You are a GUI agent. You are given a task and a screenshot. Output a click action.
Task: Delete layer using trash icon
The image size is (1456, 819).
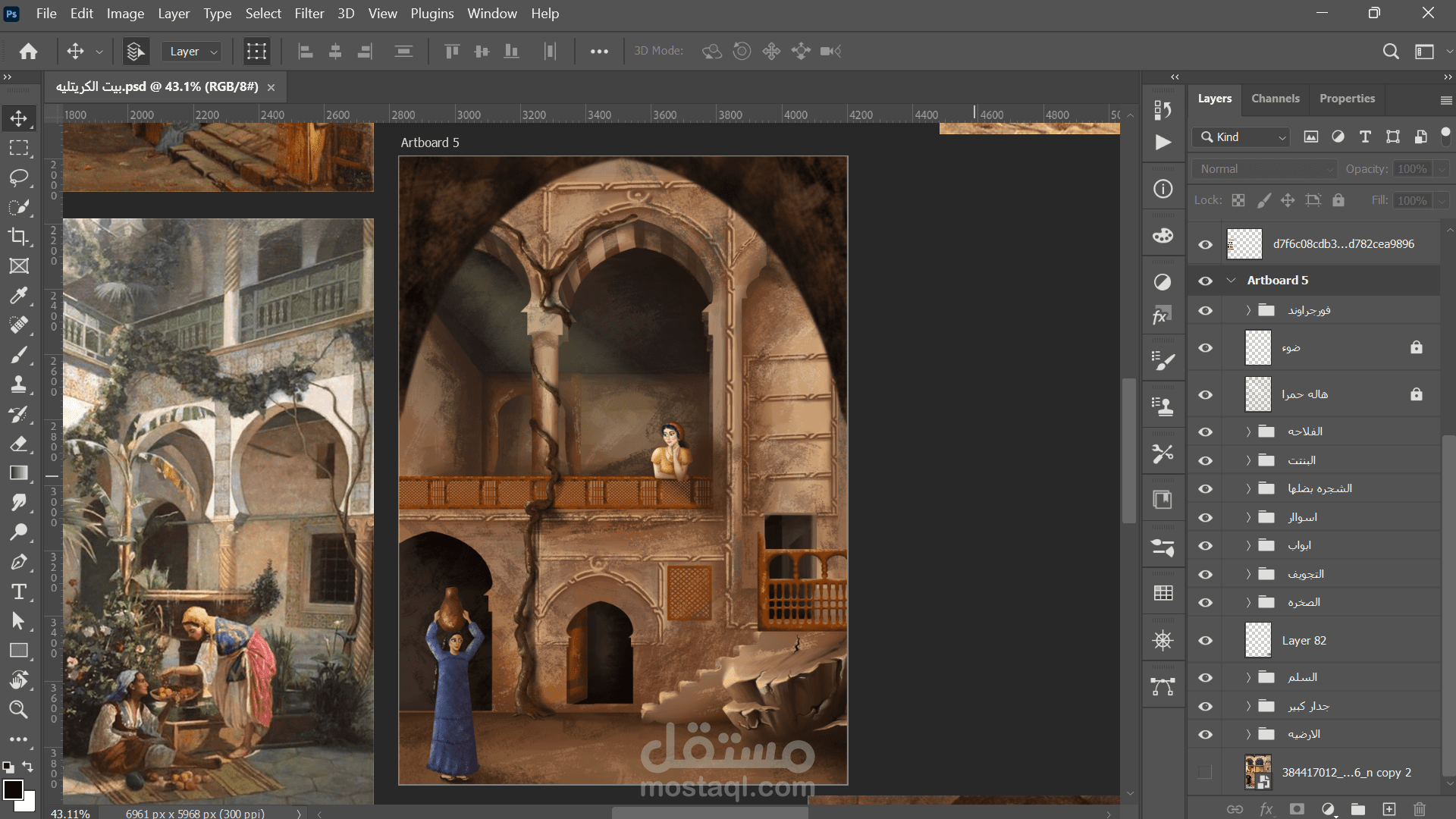[1420, 809]
